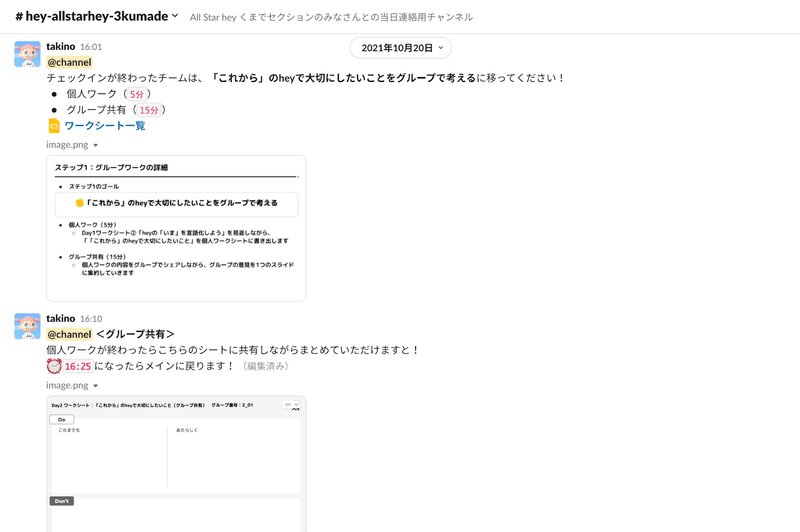Viewport: 800px width, 532px height.
Task: Click the 5分 code label
Action: pos(137,94)
